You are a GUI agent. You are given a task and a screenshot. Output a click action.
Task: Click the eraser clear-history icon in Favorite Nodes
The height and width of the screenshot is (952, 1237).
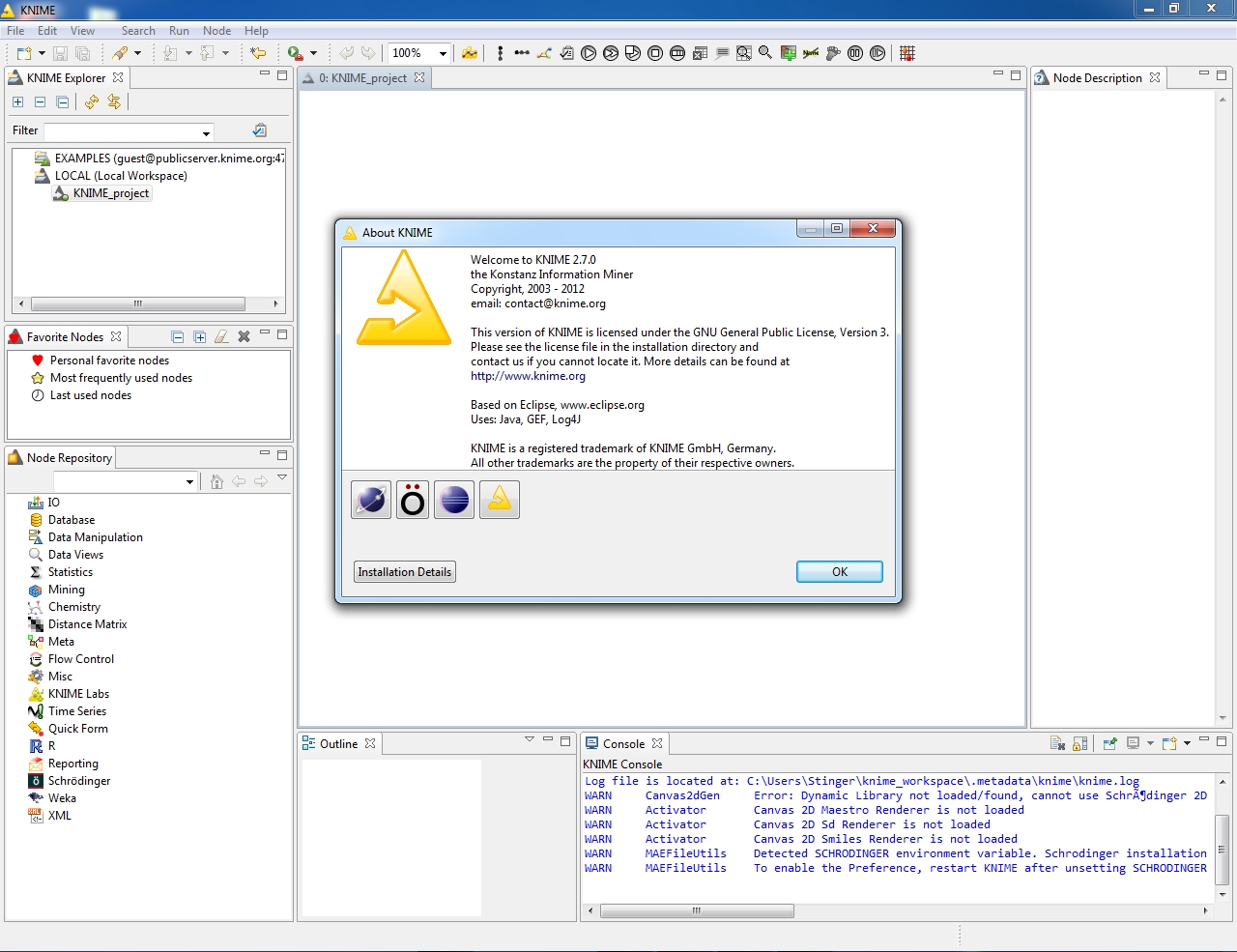coord(221,336)
